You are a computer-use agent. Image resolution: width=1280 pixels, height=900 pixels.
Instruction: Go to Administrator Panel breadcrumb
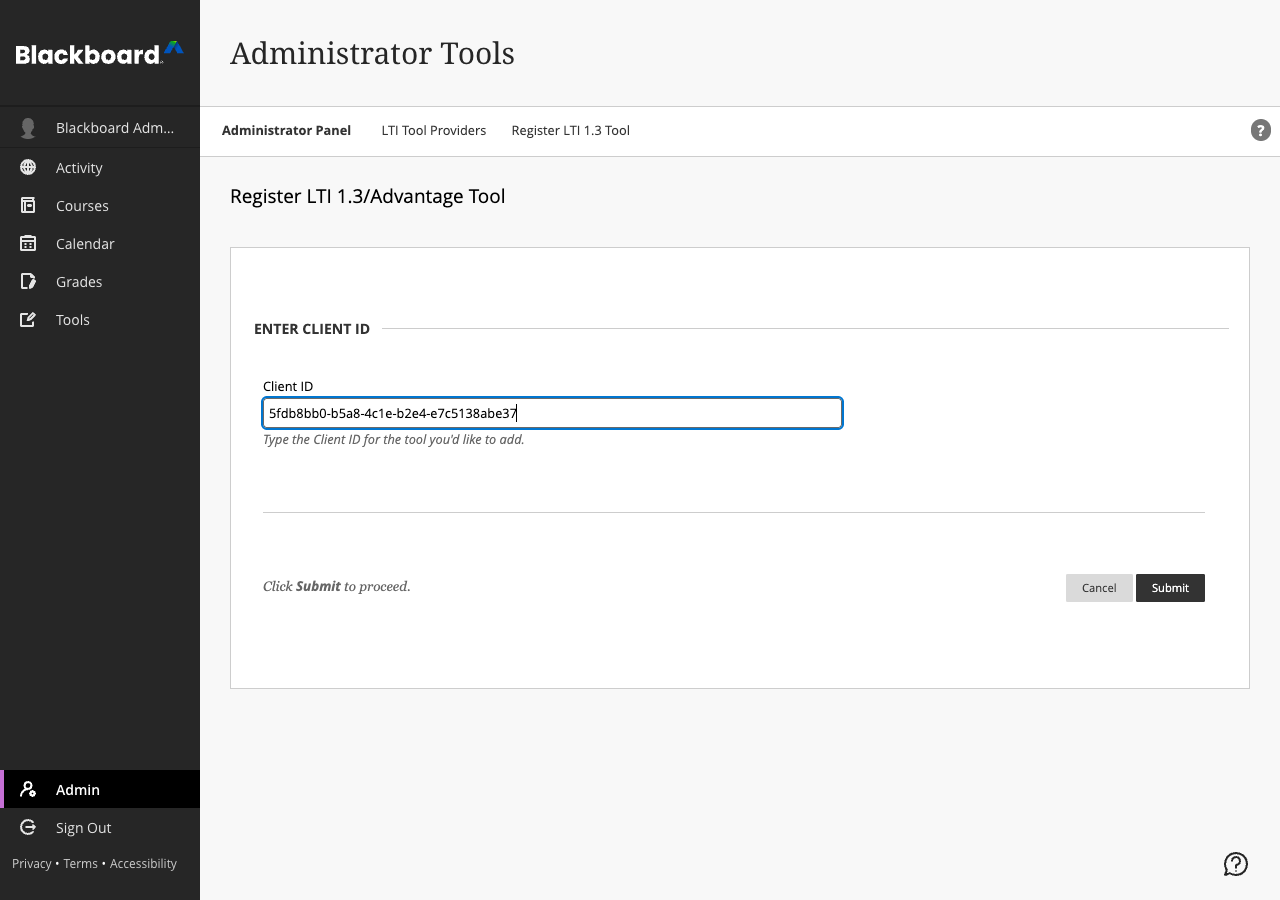tap(286, 131)
